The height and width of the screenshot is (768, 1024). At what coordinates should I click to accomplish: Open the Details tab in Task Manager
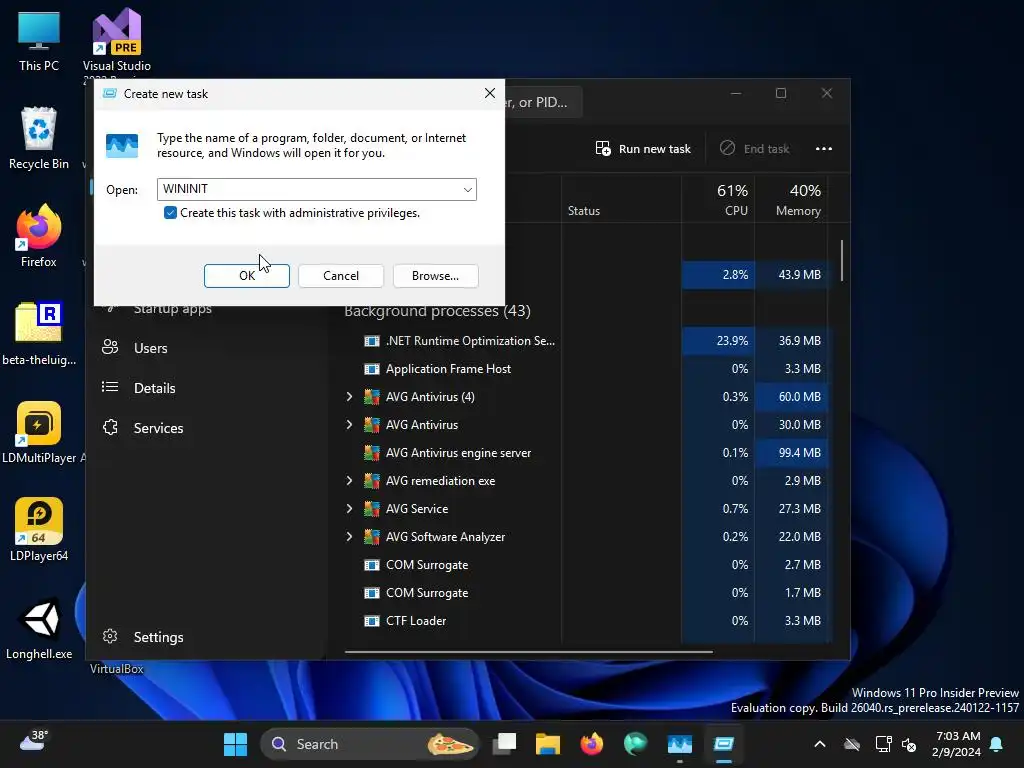click(x=154, y=388)
